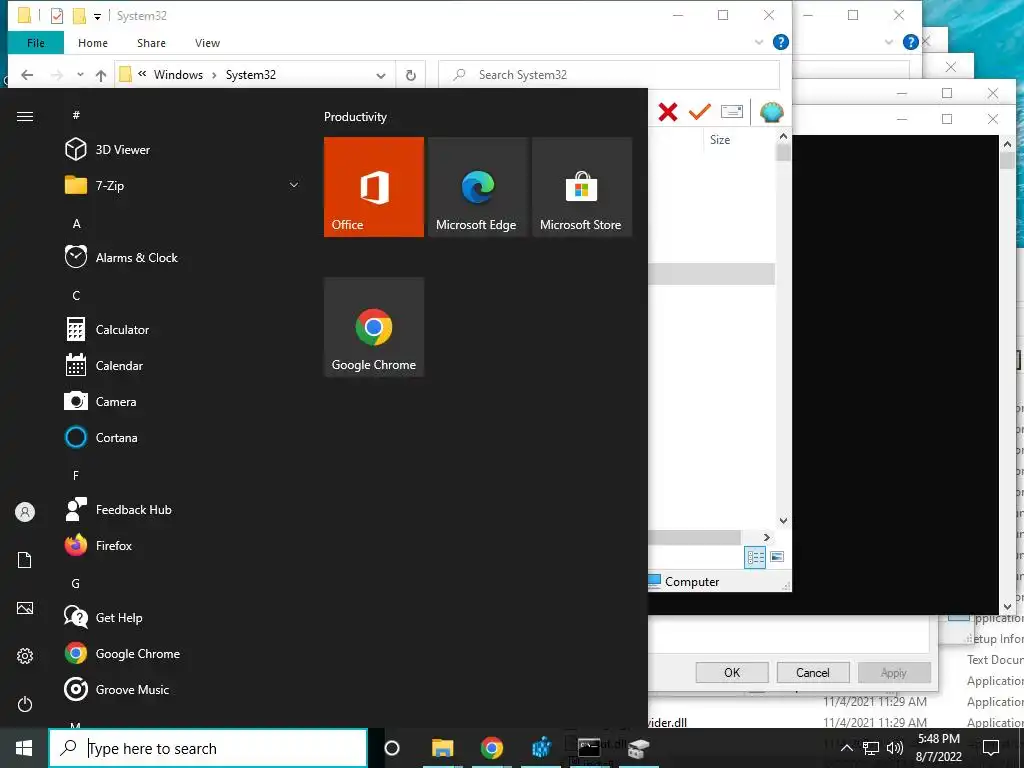1024x768 pixels.
Task: Open the Google Chrome pinned tile
Action: coord(374,327)
